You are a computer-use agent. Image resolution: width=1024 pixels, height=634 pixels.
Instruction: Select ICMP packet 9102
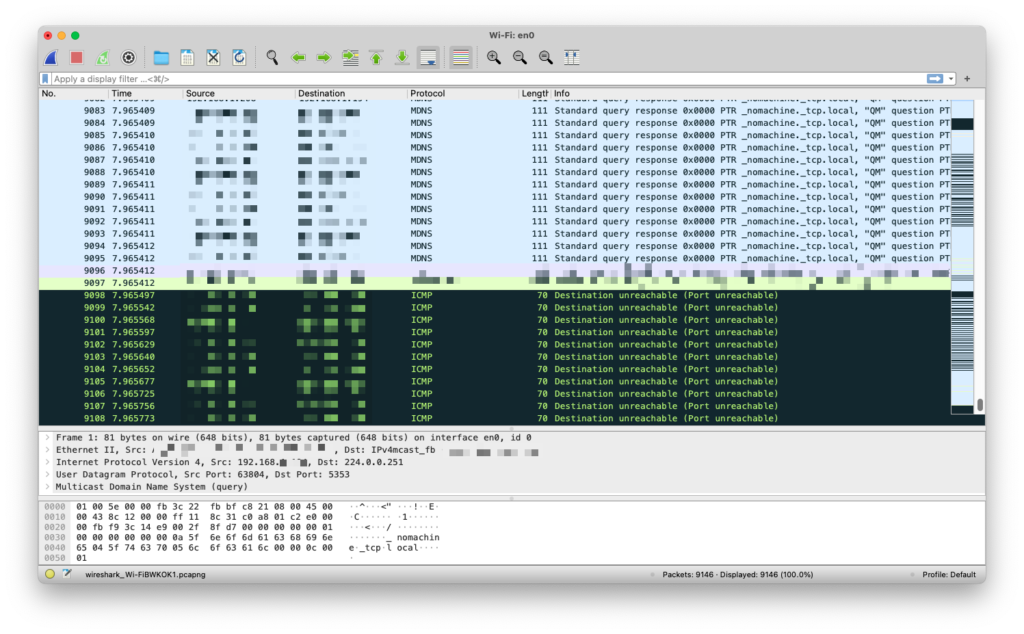click(494, 345)
